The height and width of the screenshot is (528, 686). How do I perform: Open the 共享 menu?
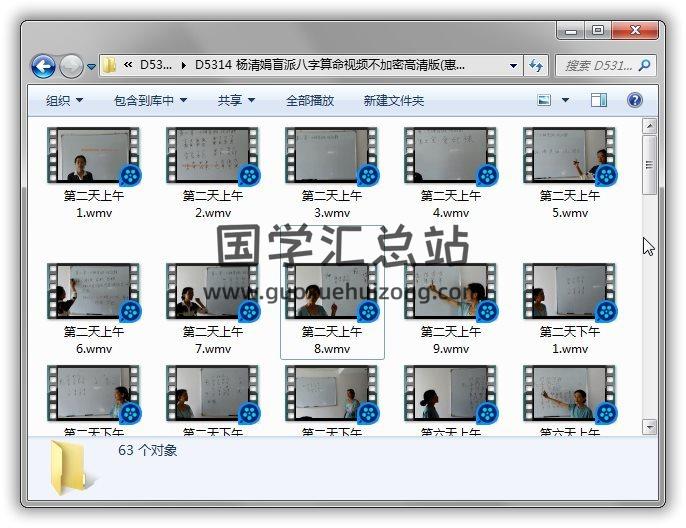[236, 101]
